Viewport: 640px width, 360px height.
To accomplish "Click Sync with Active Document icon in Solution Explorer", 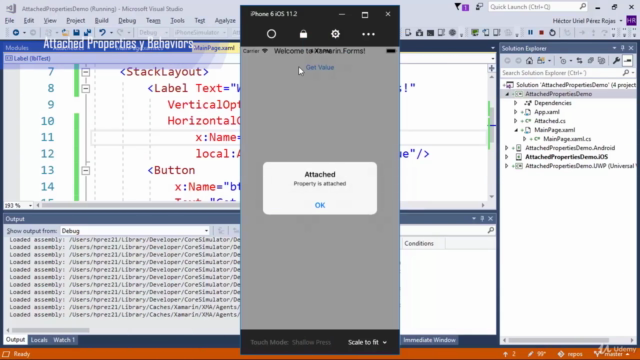I will [x=579, y=61].
